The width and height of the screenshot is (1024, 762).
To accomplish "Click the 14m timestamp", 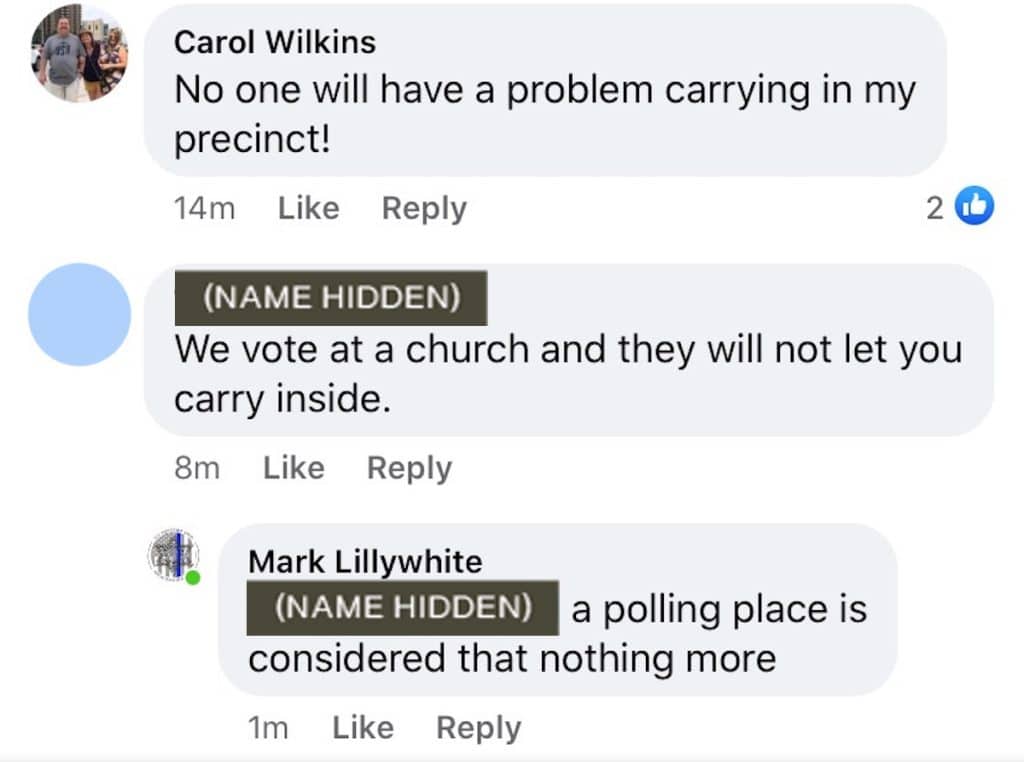I will (203, 208).
